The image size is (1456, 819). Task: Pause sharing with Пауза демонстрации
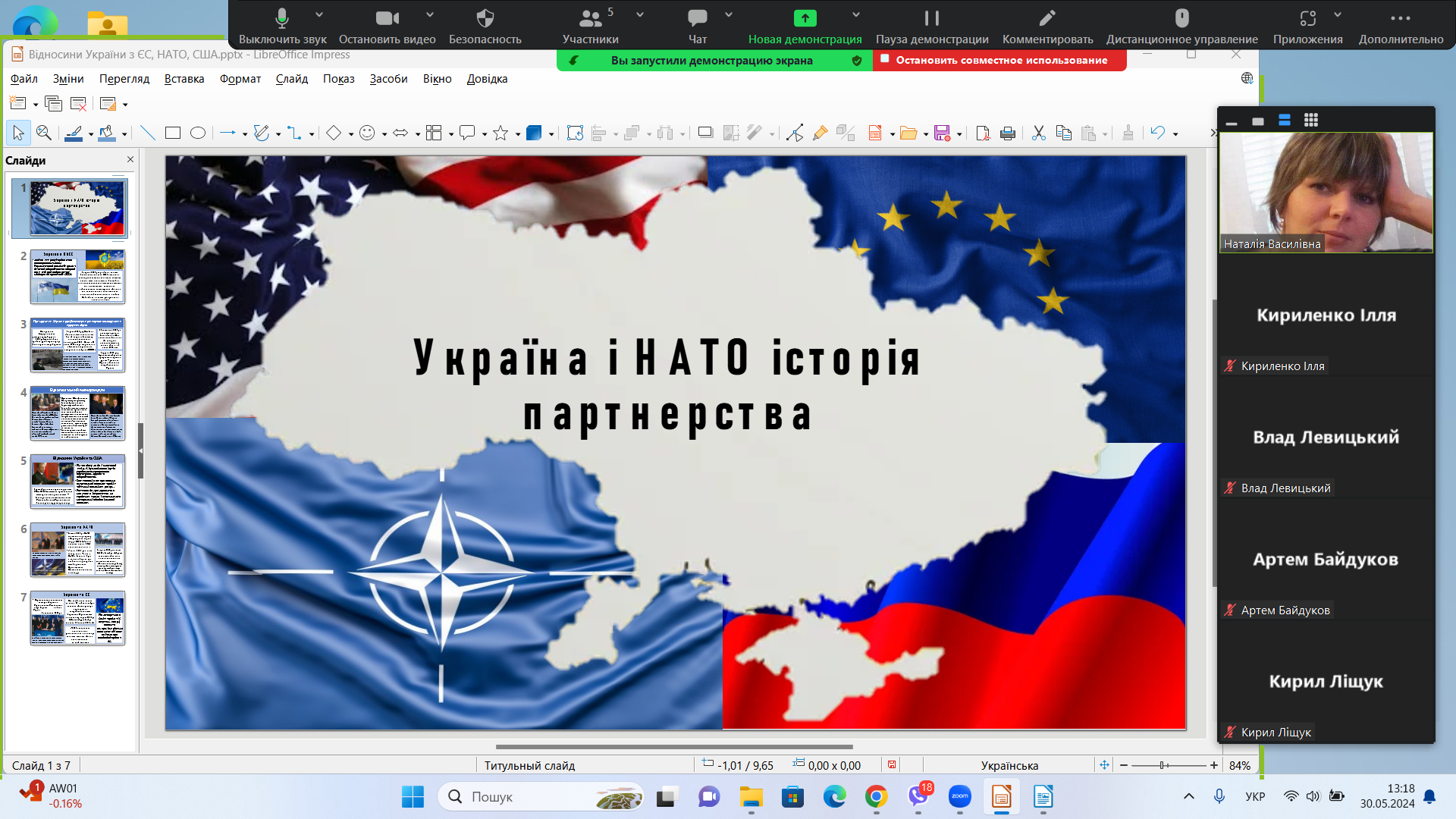[932, 27]
